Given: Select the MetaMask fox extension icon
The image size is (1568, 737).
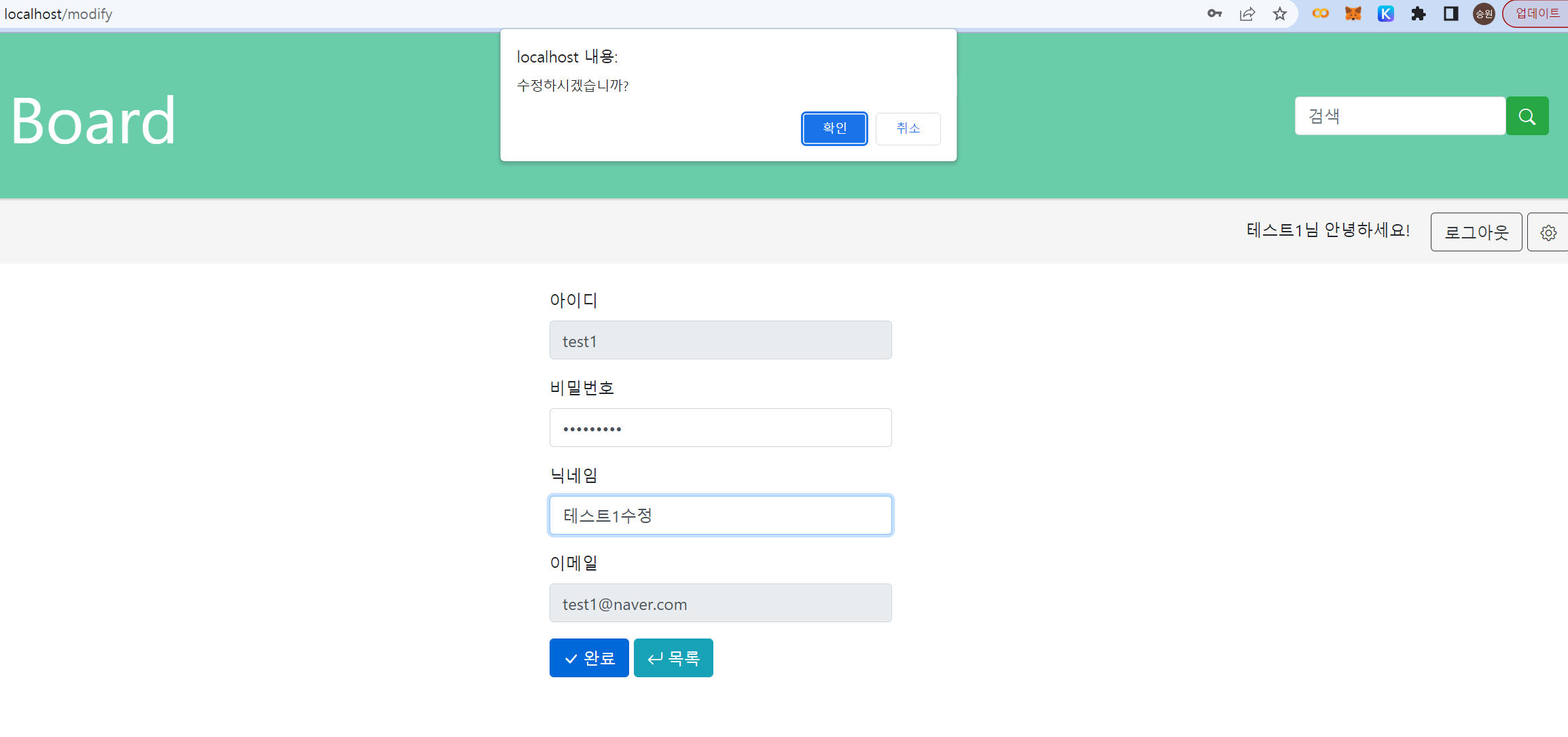Looking at the screenshot, I should click(1353, 14).
